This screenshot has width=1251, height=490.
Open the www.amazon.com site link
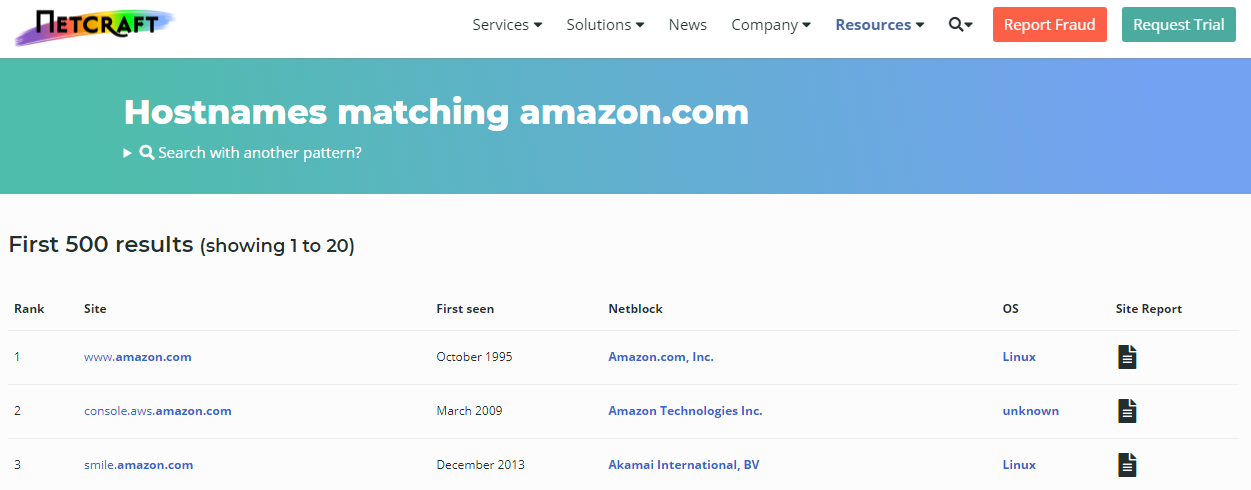pyautogui.click(x=138, y=357)
